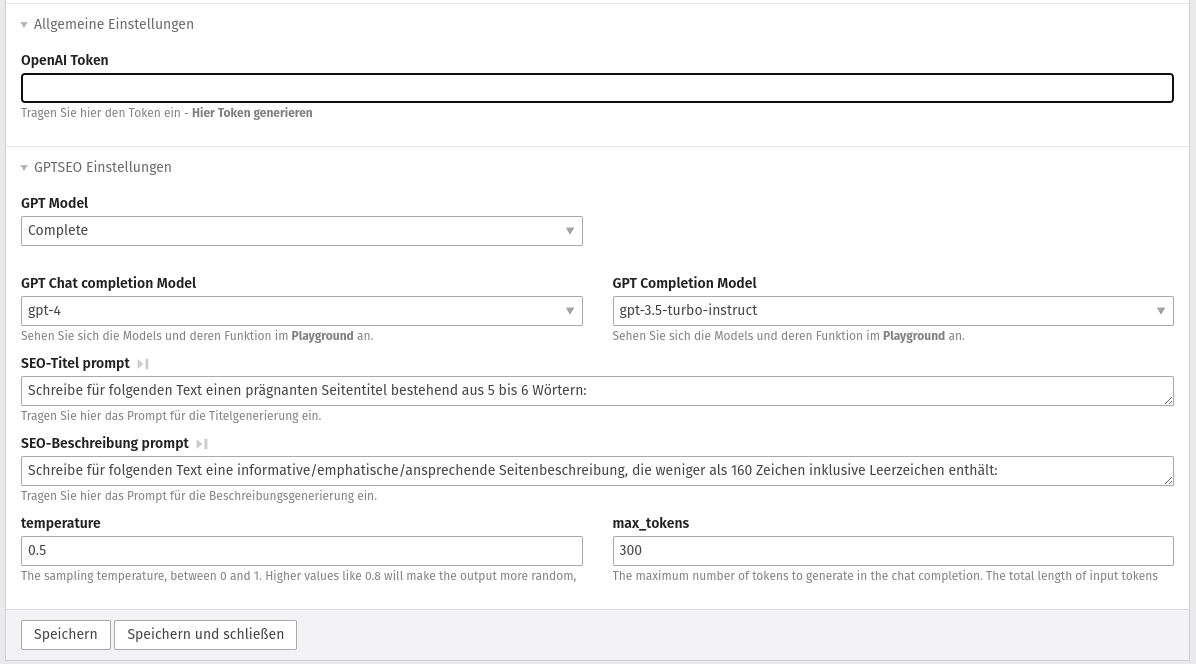Screen dimensions: 1196x664
Task: Open the GPT Model dropdown showing Complete
Action: point(301,231)
